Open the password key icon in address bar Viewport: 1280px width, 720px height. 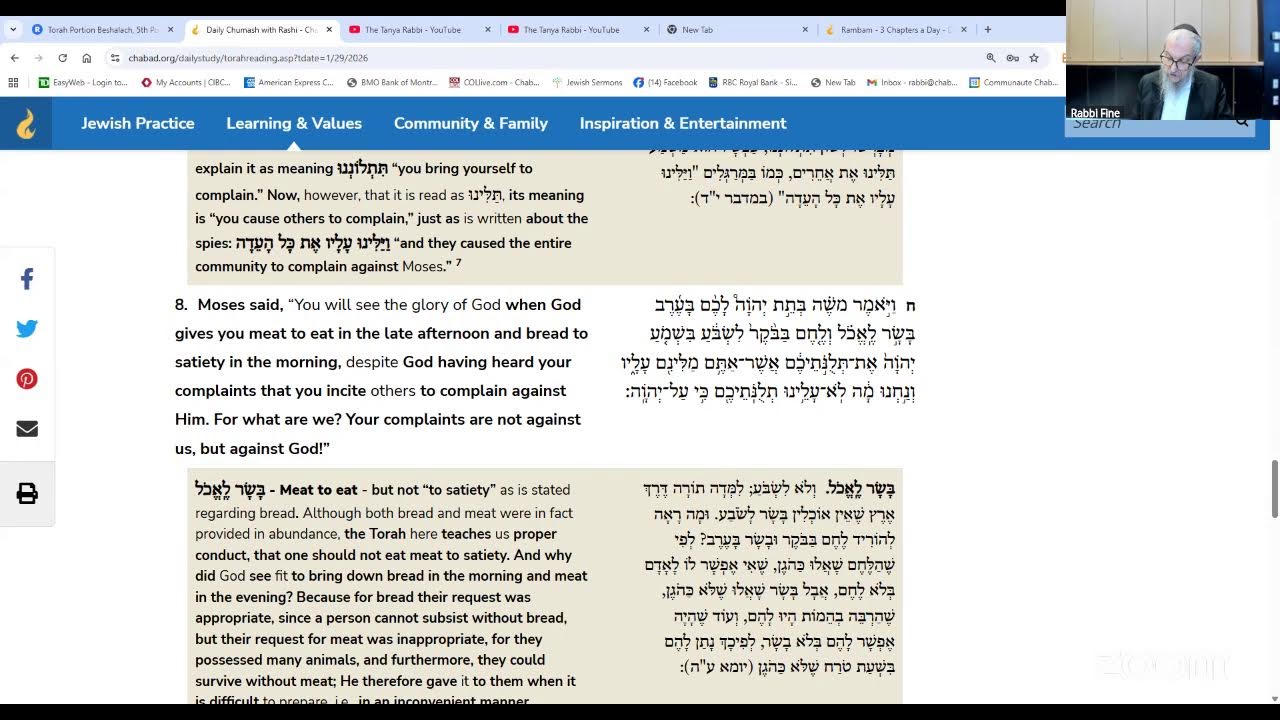pos(1012,58)
